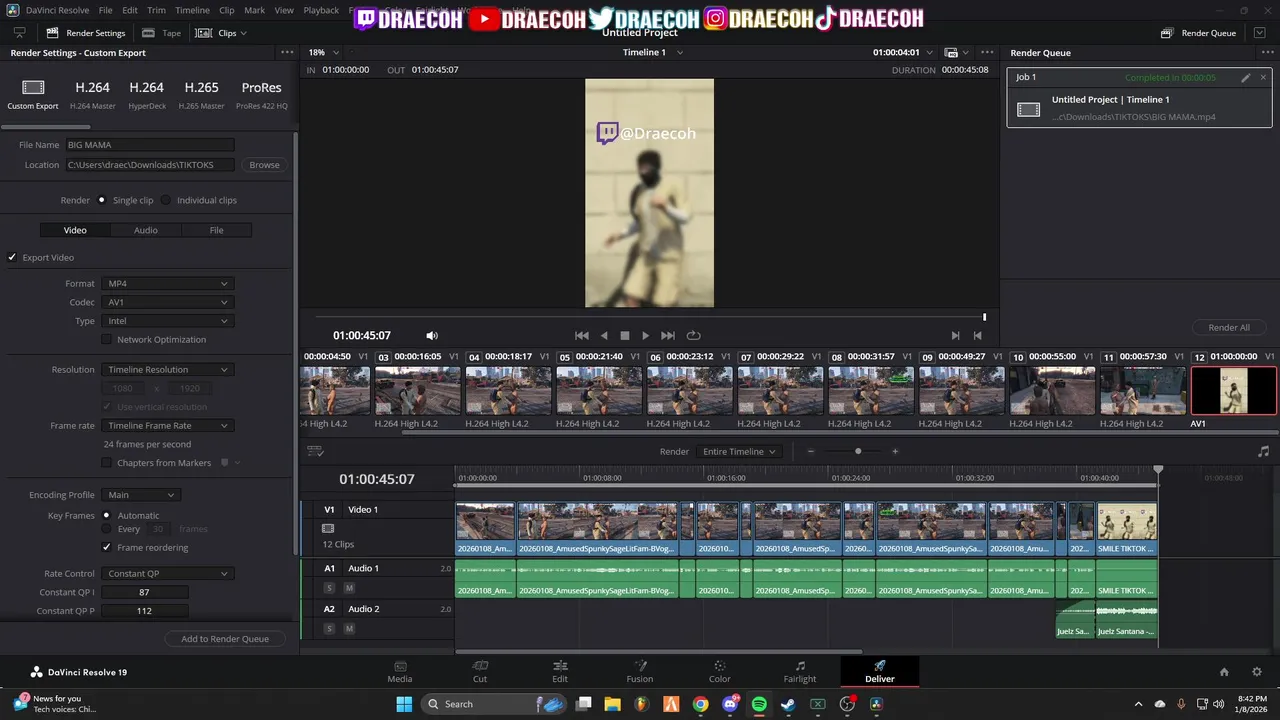Select the Custom Export preset icon
This screenshot has height=720, width=1280.
point(33,88)
